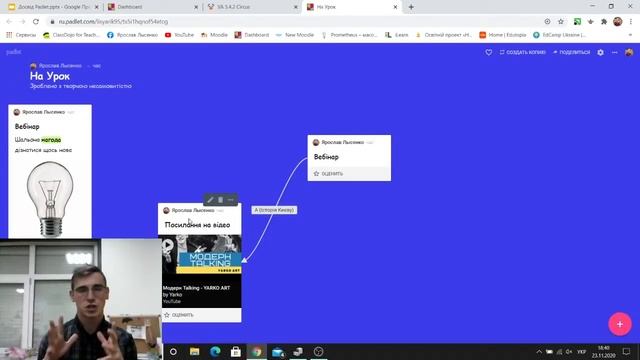Open the Edutopia bookmark

pyautogui.click(x=503, y=35)
